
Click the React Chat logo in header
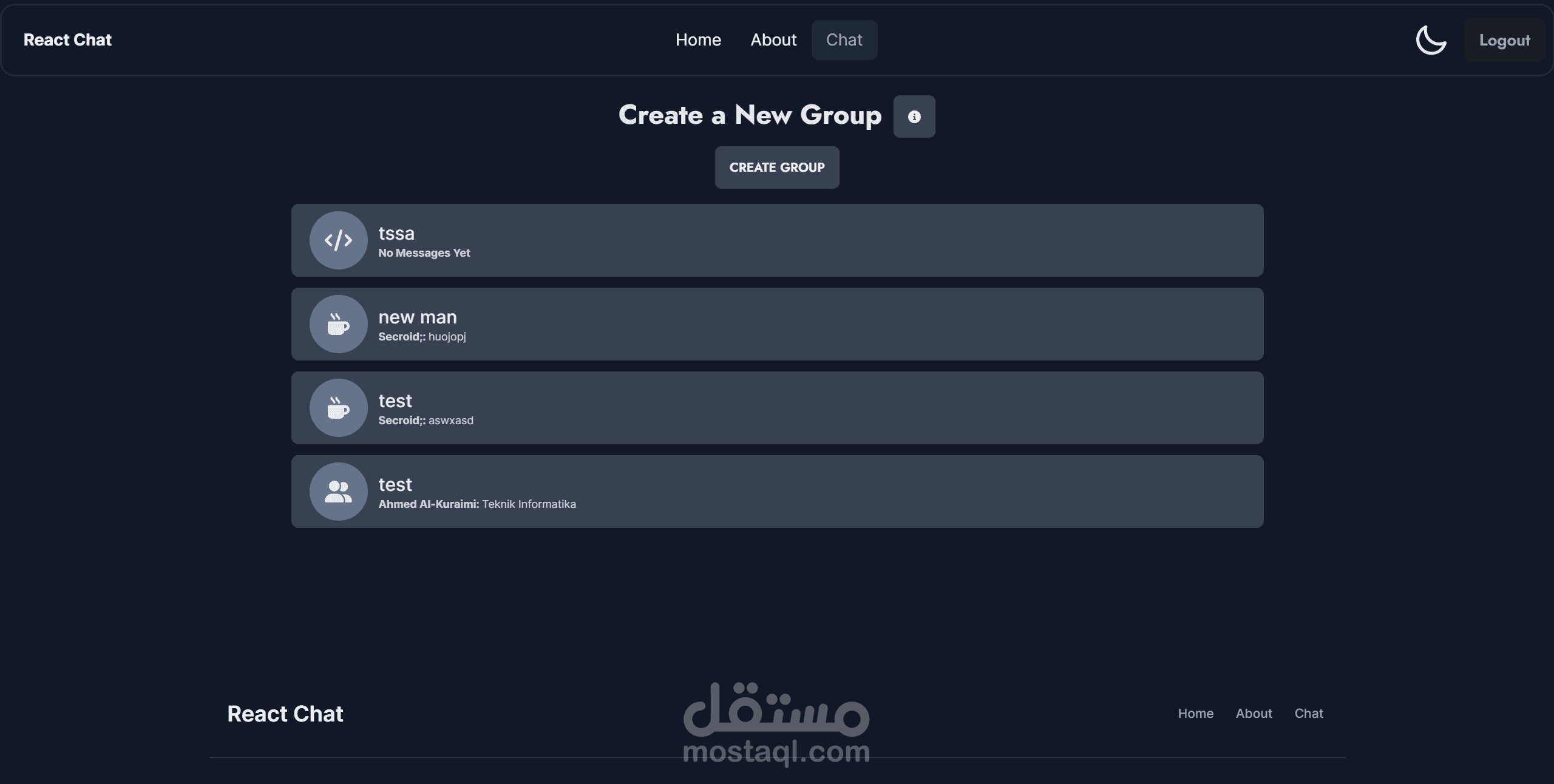tap(67, 40)
